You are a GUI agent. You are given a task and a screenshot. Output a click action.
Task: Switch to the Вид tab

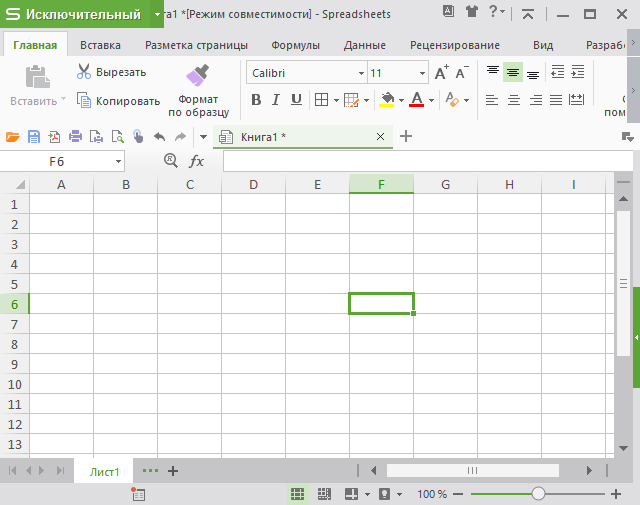click(x=543, y=45)
